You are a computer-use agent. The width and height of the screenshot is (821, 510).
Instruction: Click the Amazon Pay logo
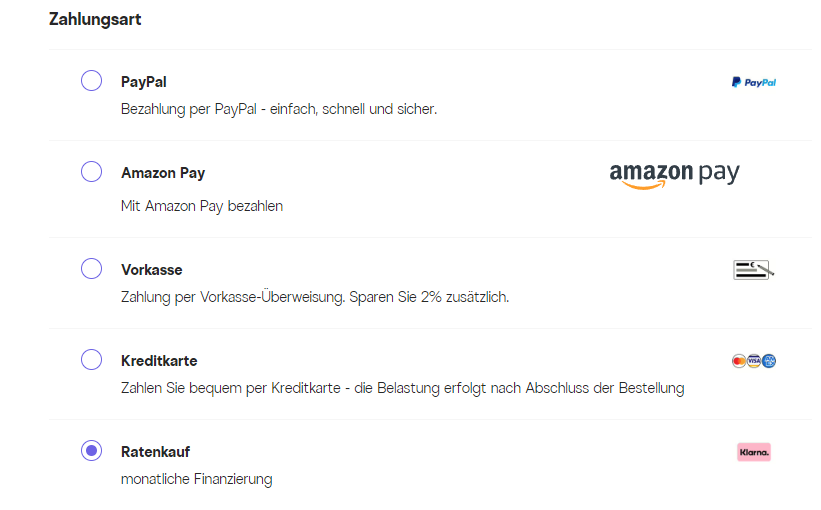click(674, 174)
